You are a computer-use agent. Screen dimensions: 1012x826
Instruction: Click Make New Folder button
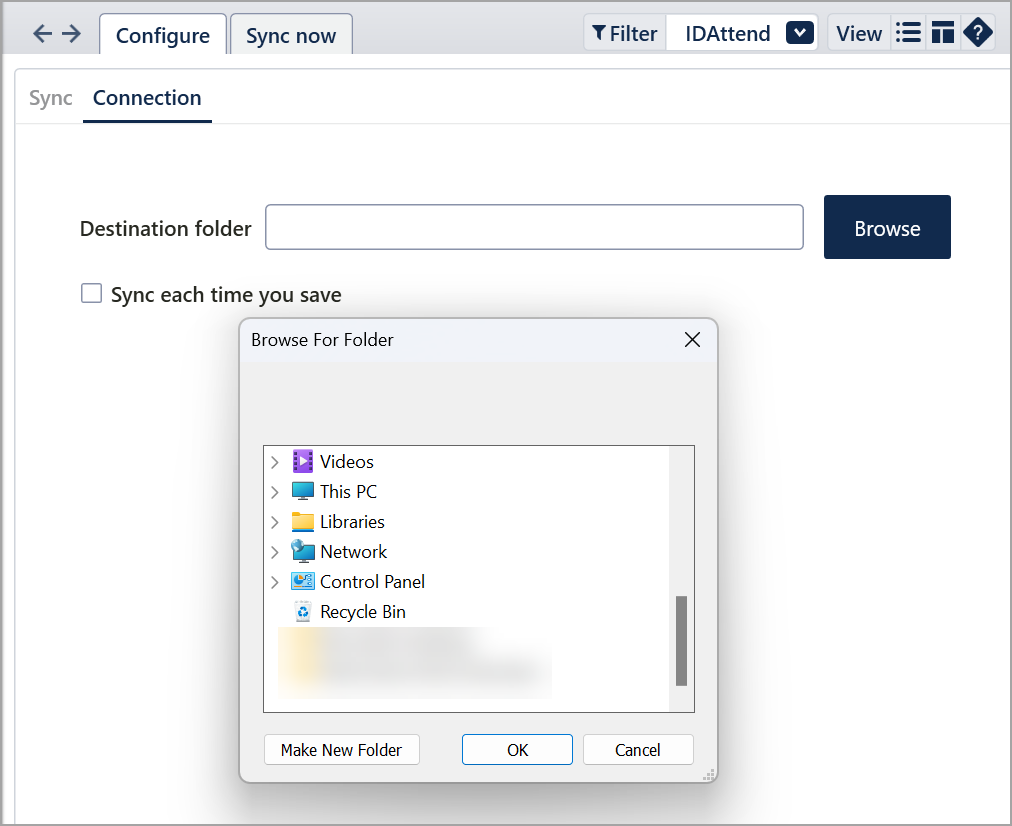[x=341, y=750]
